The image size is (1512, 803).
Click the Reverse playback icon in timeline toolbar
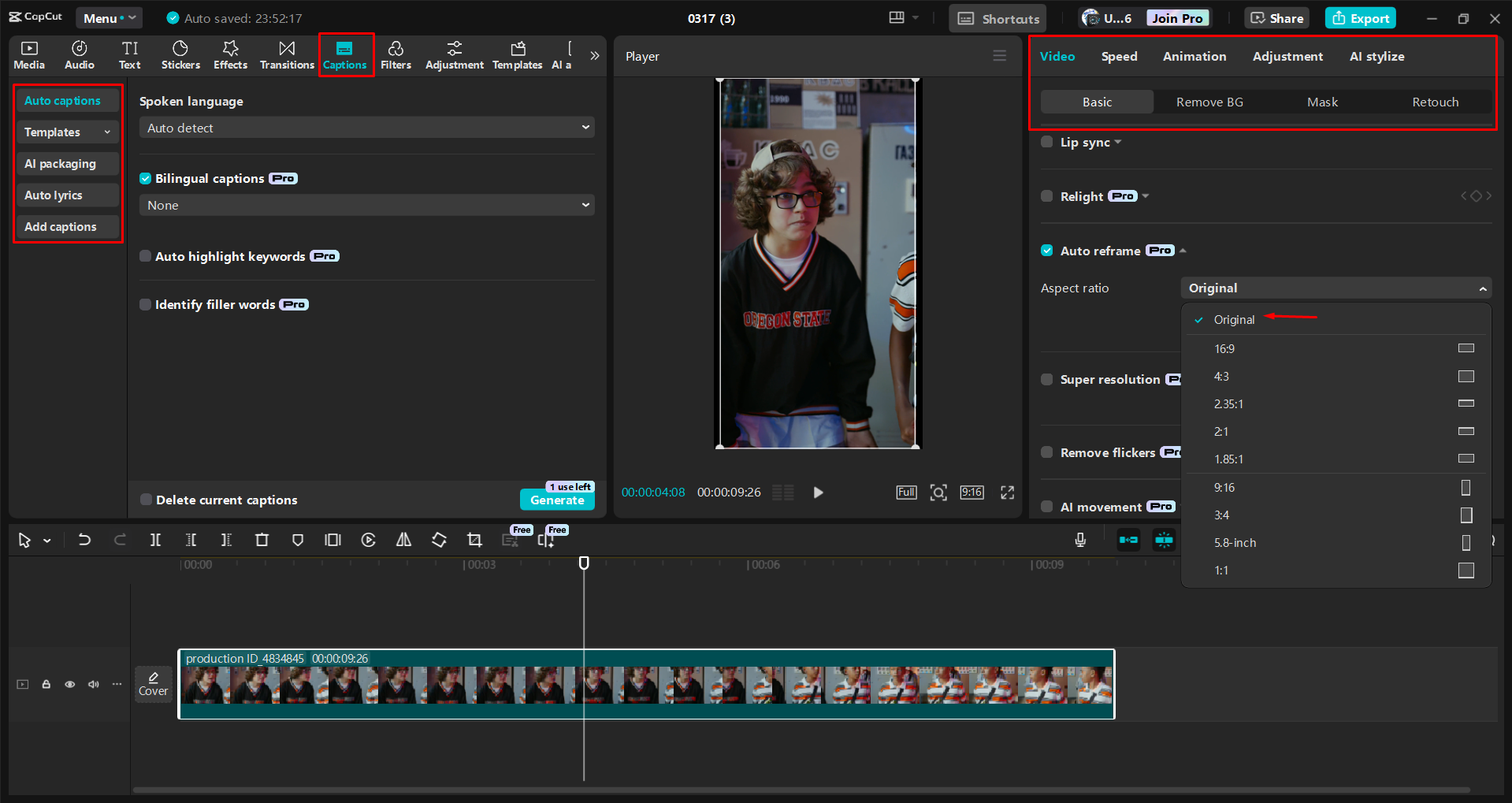point(368,540)
